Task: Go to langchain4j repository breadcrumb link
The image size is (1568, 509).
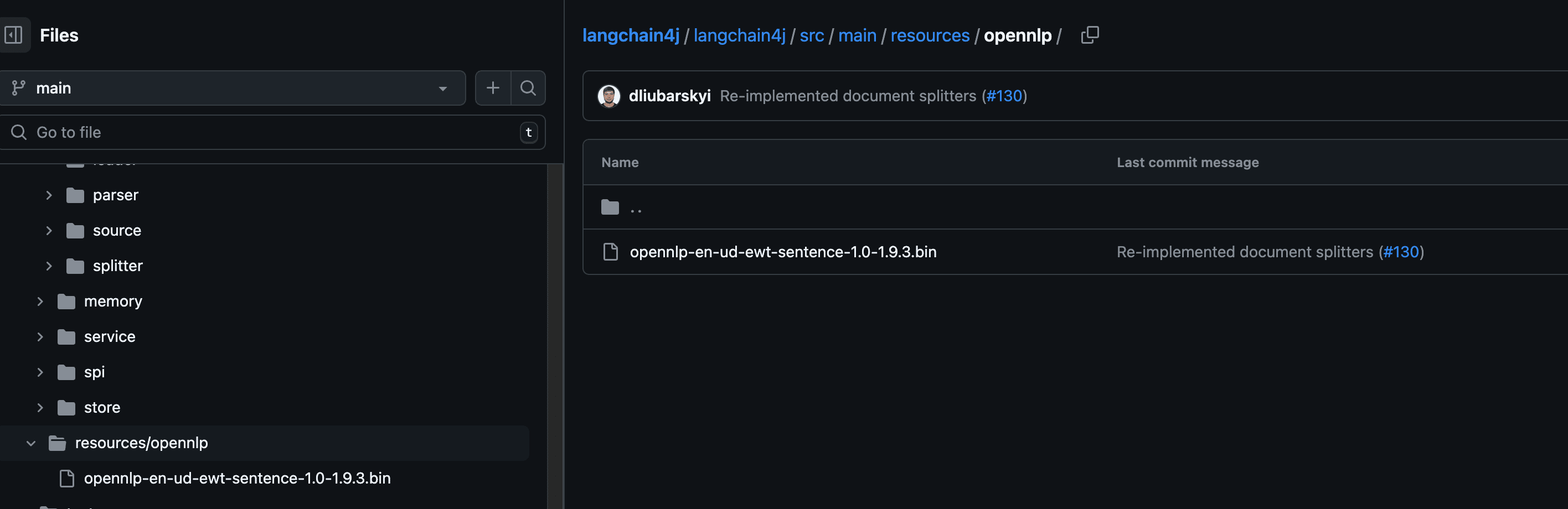Action: point(740,35)
